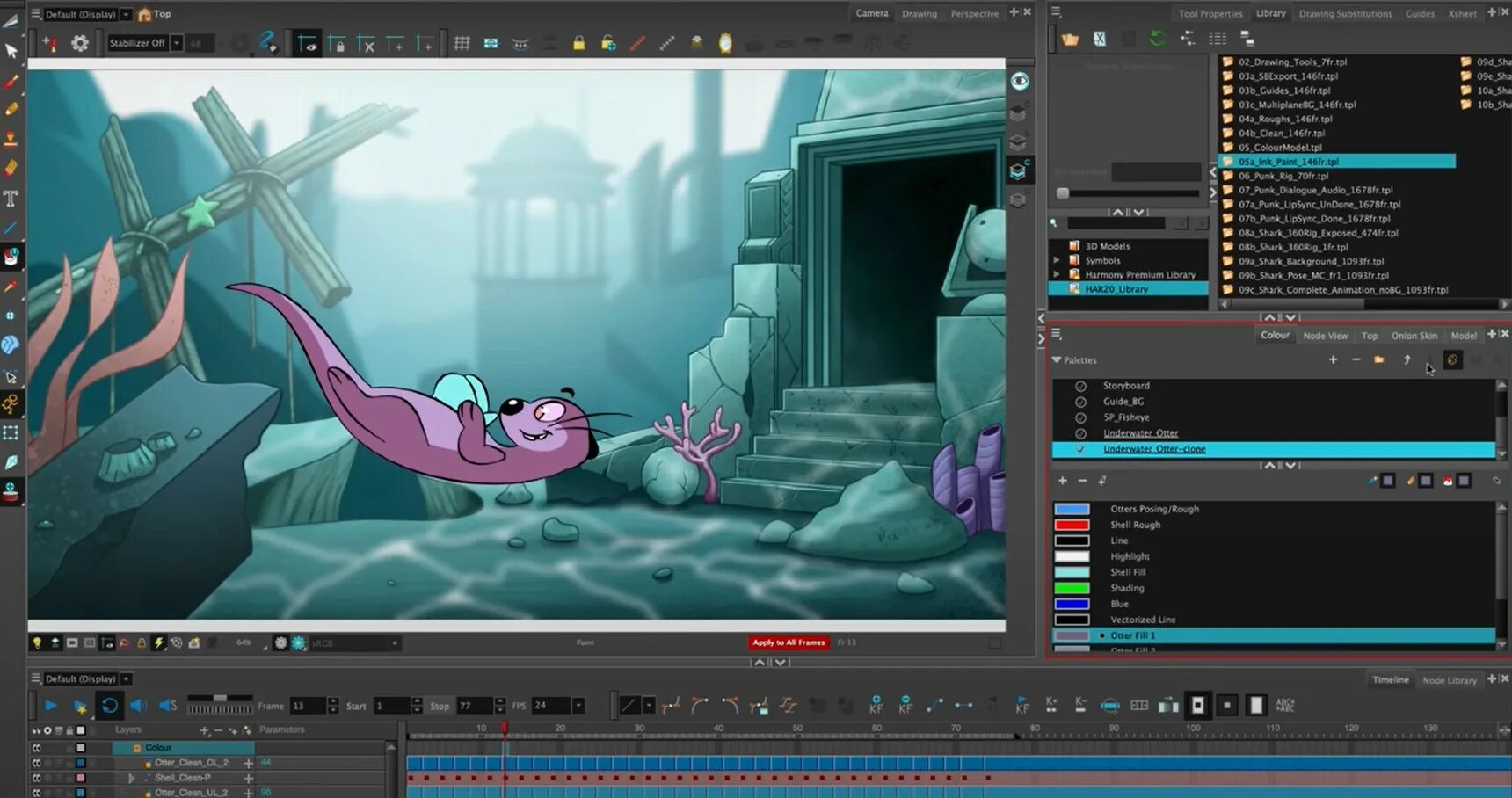The height and width of the screenshot is (798, 1512).
Task: Select the Brush tool in left toolbar
Action: (11, 82)
